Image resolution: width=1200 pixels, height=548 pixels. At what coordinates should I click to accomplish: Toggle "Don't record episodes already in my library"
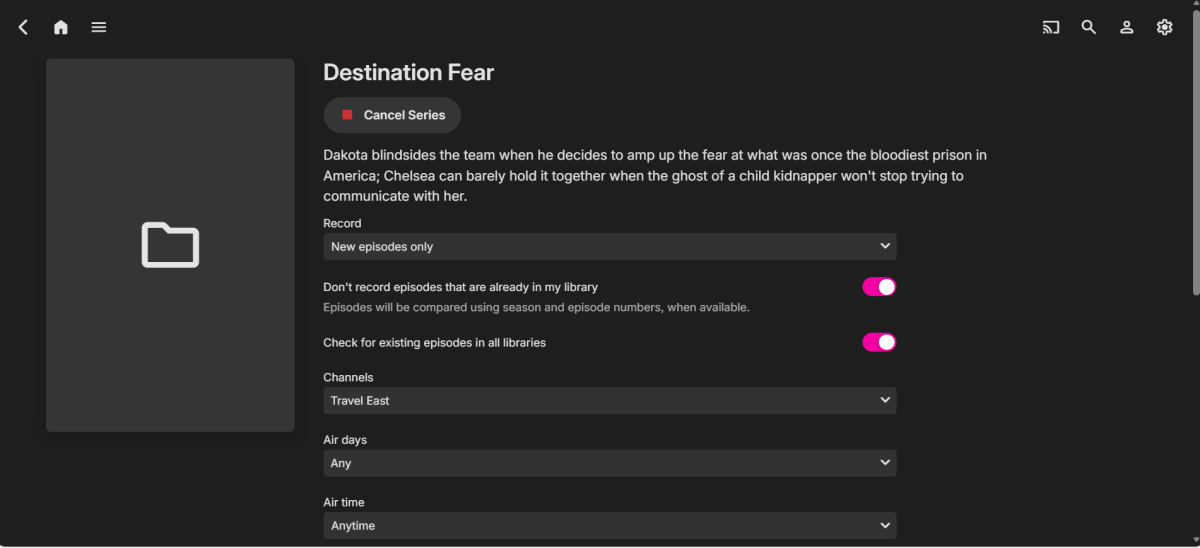pos(879,287)
